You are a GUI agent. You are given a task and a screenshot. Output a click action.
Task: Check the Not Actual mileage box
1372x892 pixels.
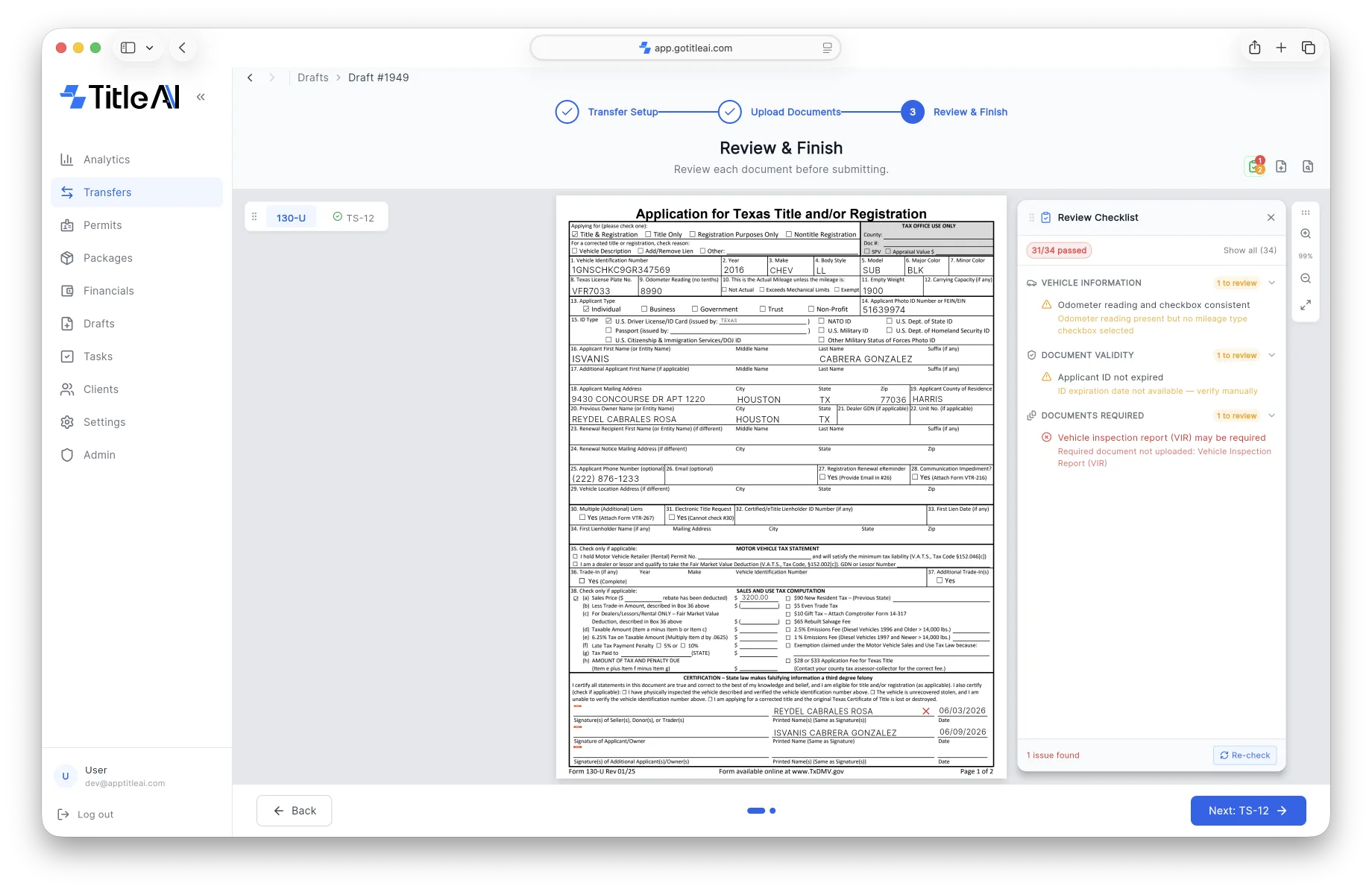point(724,289)
